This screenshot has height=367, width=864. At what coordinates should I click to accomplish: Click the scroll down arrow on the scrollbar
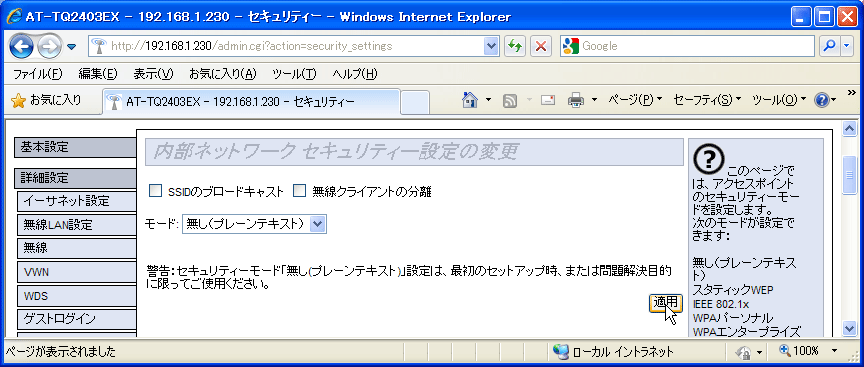(x=850, y=328)
